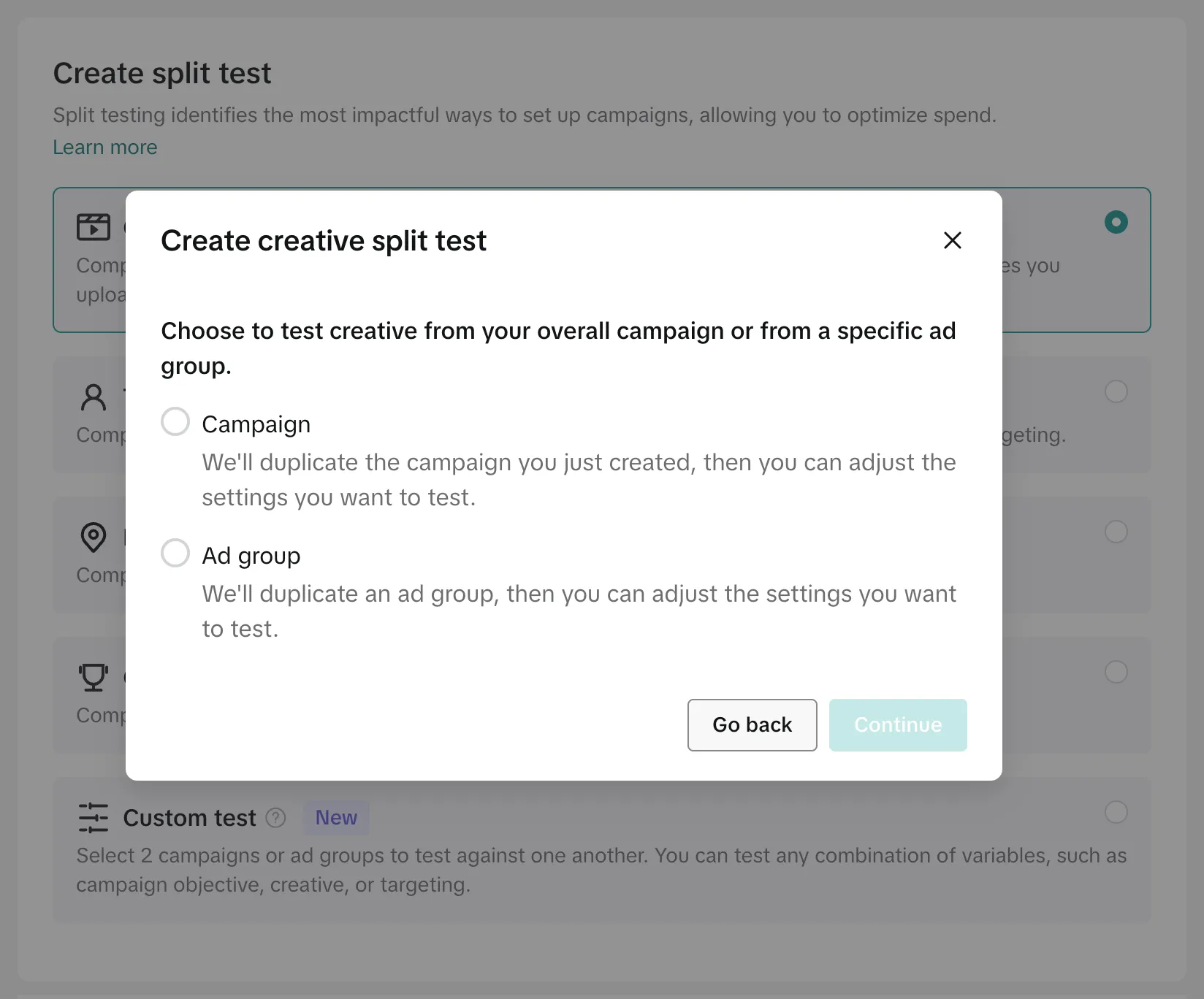Click the Continue button
The image size is (1204, 999).
(898, 724)
